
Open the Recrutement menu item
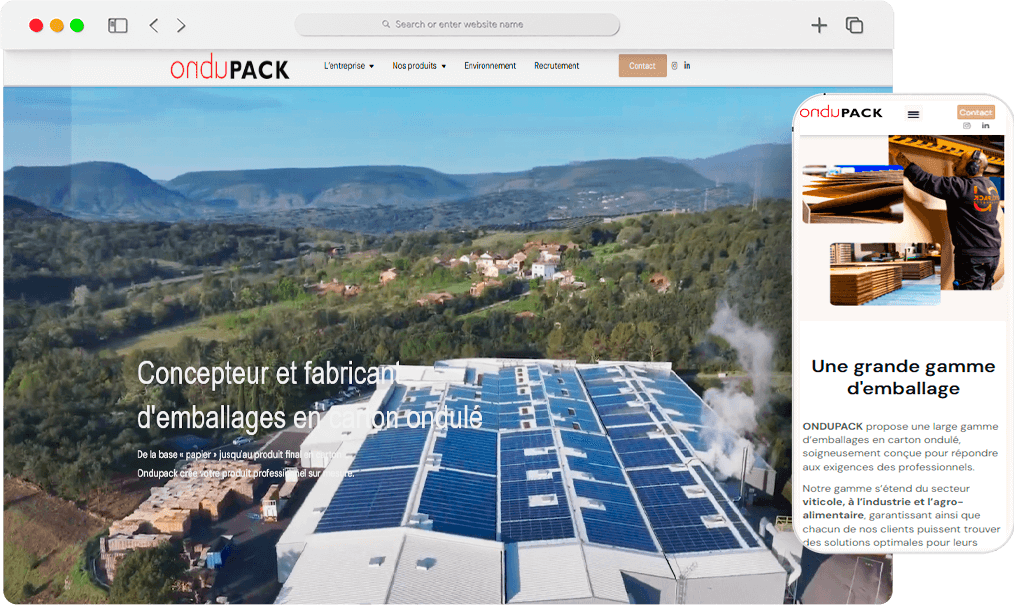556,66
